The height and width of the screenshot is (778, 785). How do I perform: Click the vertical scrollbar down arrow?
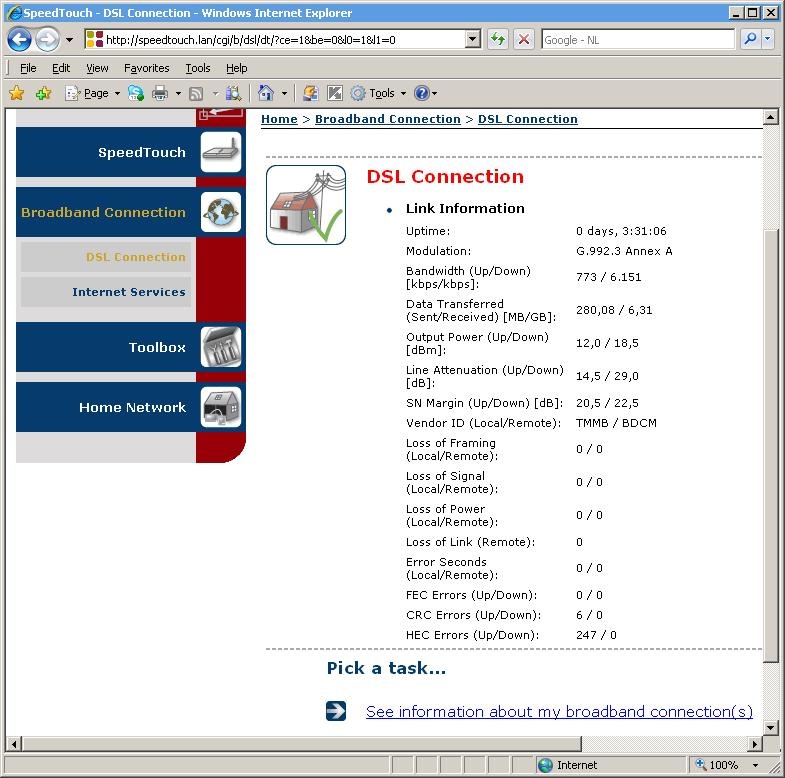[x=770, y=728]
